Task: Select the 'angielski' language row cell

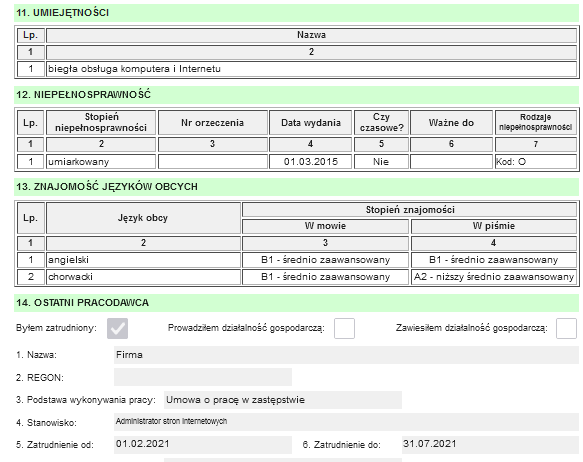Action: click(x=143, y=260)
